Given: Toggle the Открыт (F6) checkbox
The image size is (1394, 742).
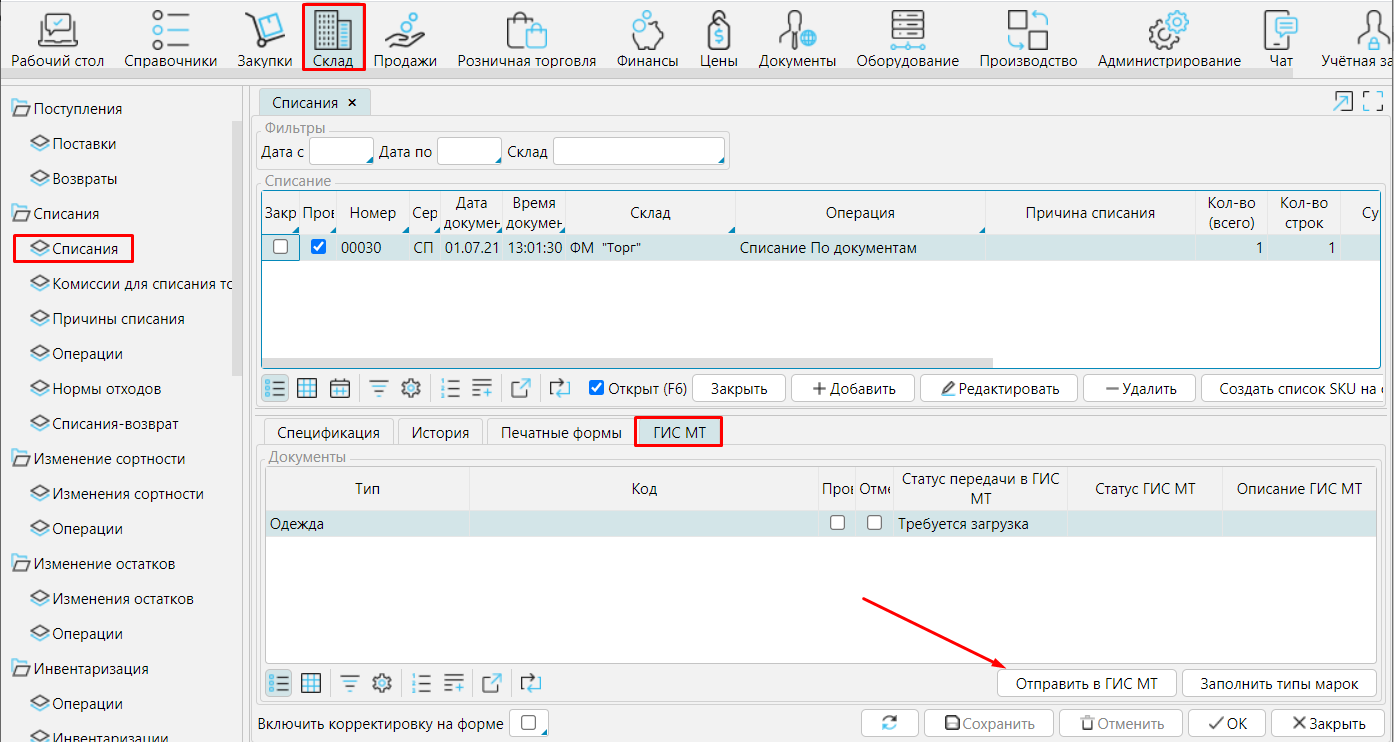Looking at the screenshot, I should [x=597, y=388].
